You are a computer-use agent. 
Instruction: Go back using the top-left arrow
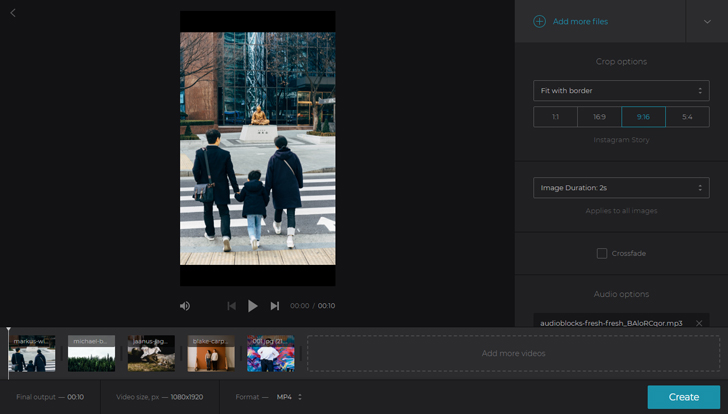[13, 13]
